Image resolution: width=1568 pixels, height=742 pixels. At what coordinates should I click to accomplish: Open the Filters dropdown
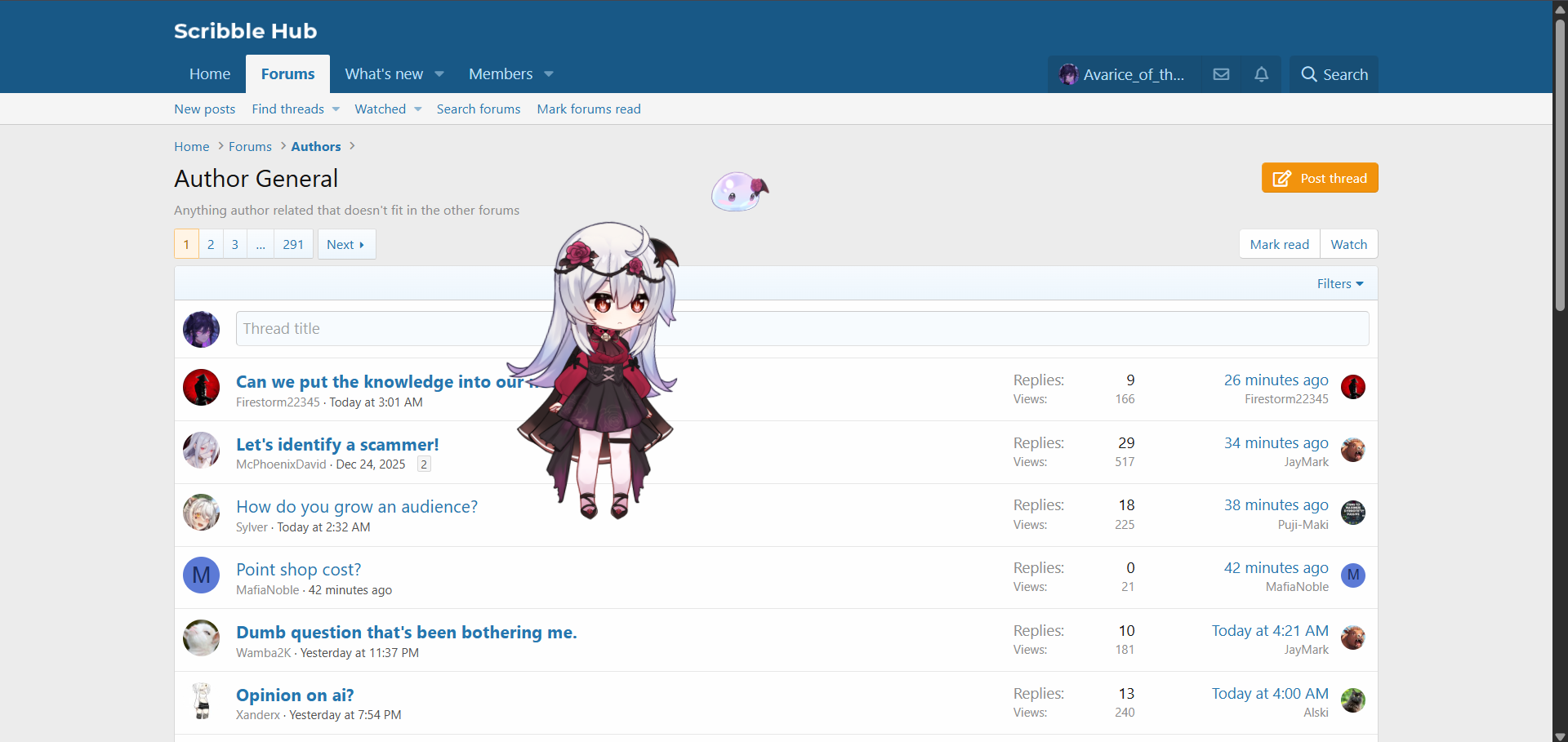point(1339,283)
